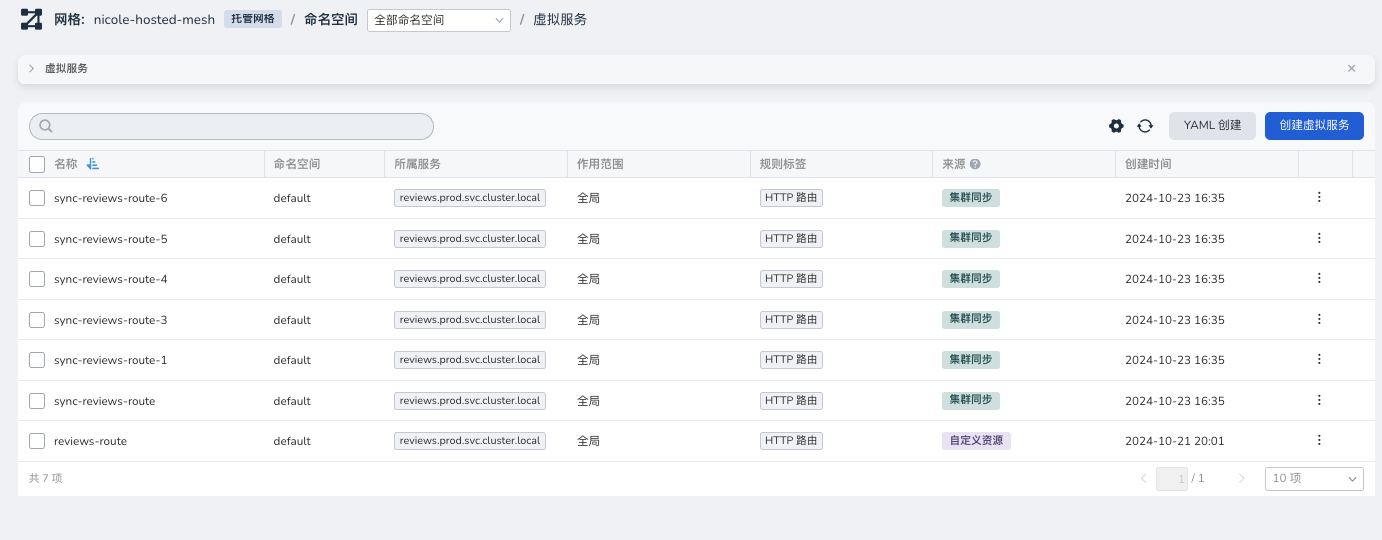1382x540 pixels.
Task: Sort by name column icon
Action: [93, 164]
